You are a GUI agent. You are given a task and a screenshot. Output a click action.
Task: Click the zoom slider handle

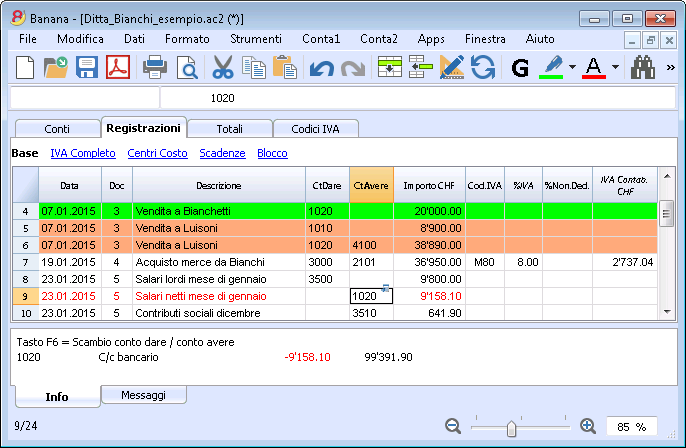[x=512, y=427]
